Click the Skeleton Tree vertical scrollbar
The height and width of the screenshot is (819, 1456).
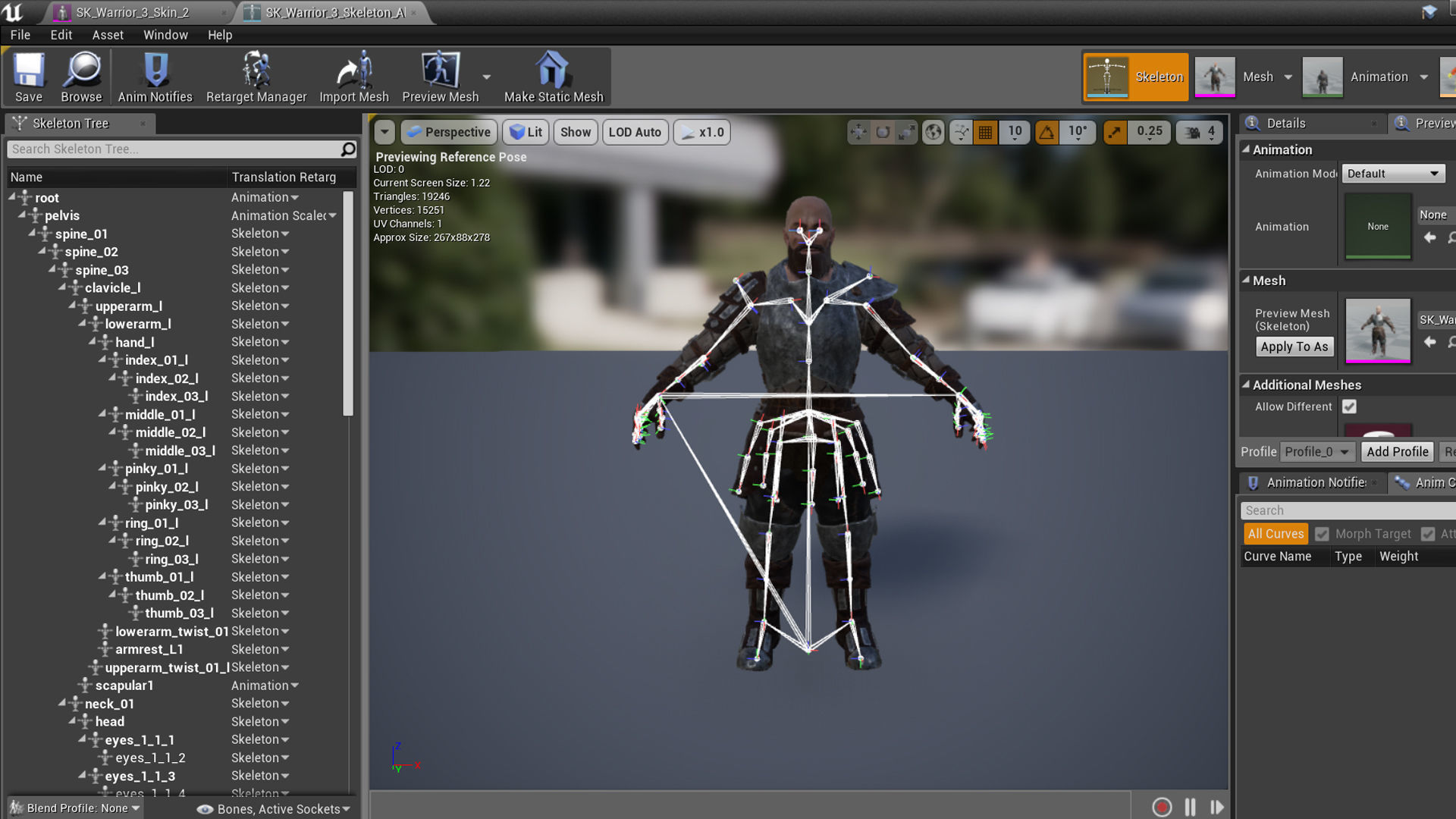pos(348,303)
